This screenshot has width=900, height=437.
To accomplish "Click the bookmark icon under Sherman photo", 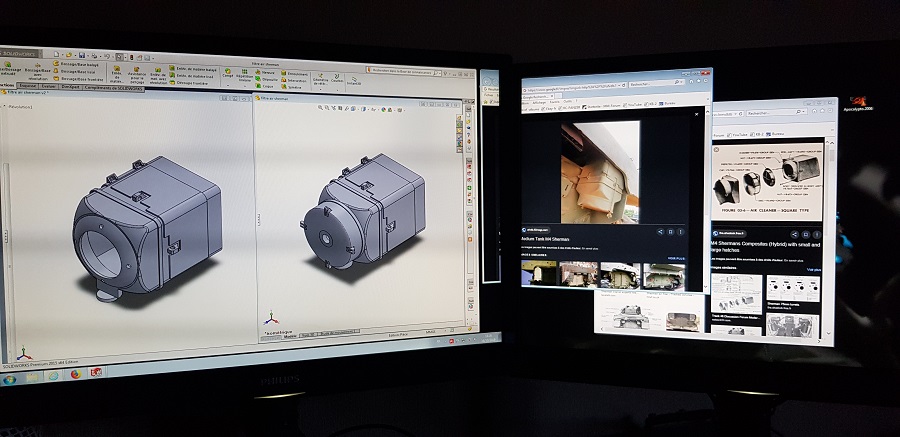I will [671, 232].
